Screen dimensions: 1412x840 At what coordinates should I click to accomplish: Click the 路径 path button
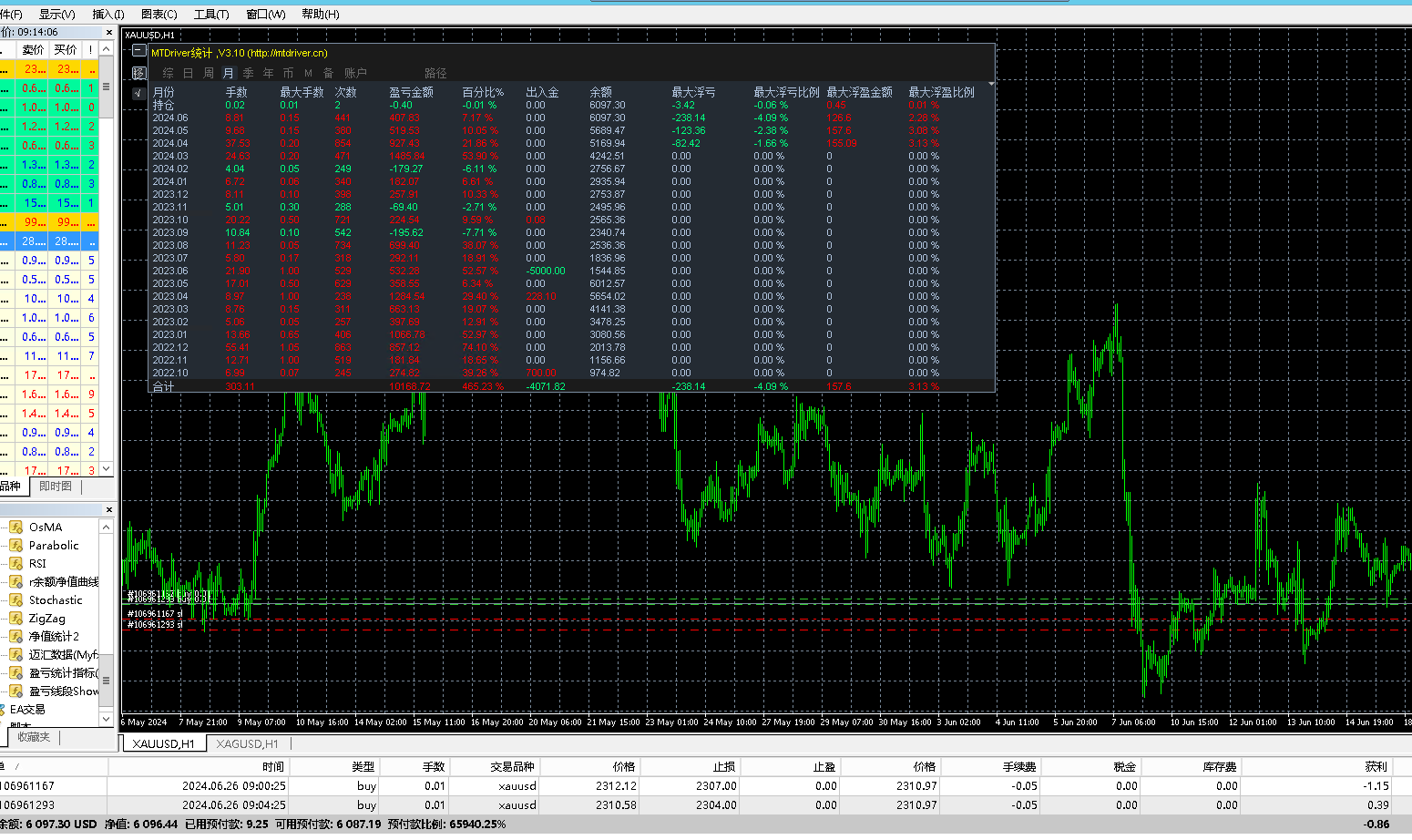[435, 73]
